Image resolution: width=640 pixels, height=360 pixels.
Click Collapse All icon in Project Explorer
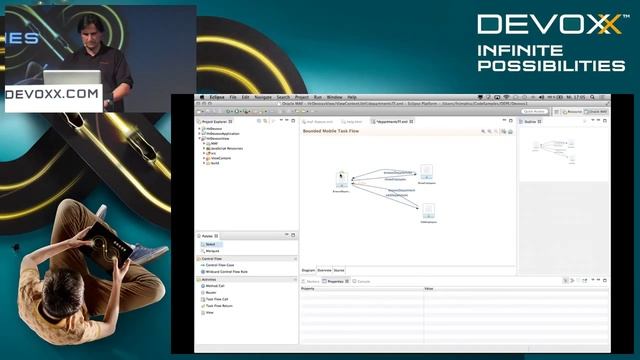pos(259,121)
